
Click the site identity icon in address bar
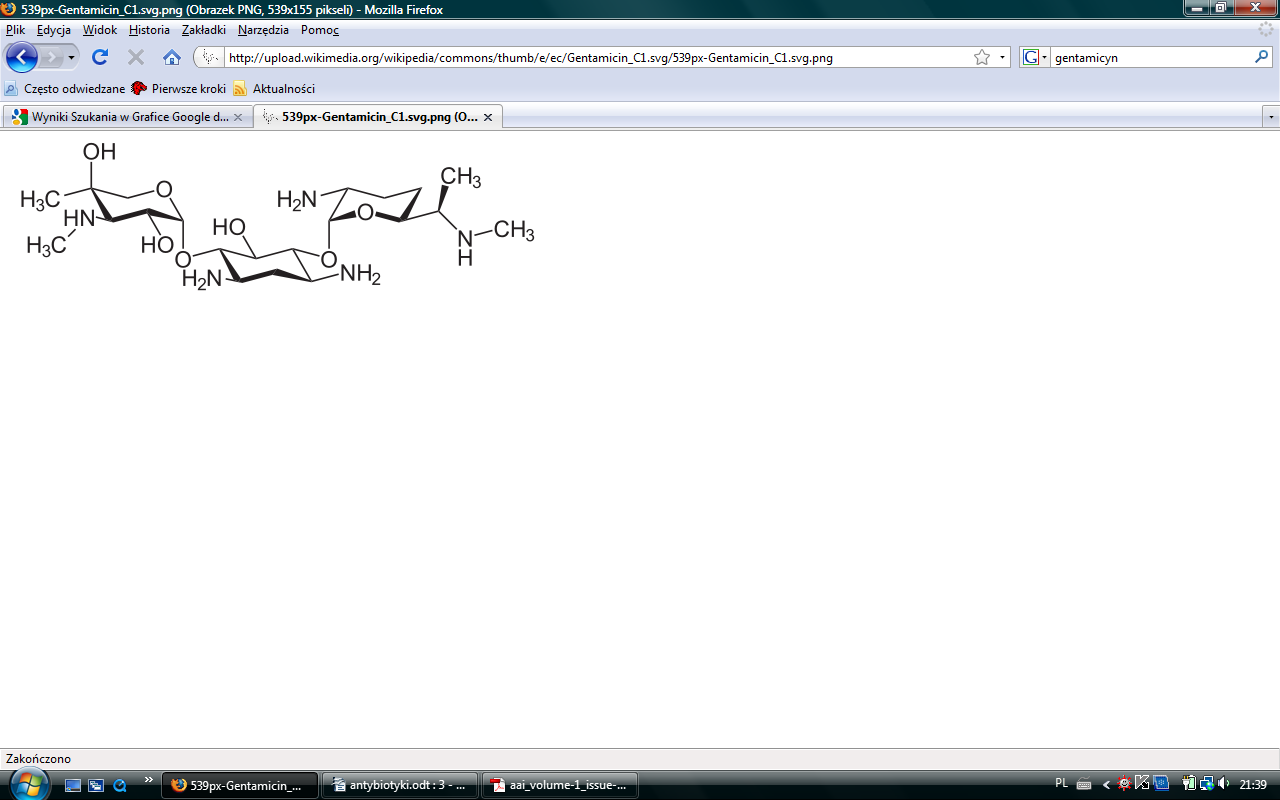point(209,57)
